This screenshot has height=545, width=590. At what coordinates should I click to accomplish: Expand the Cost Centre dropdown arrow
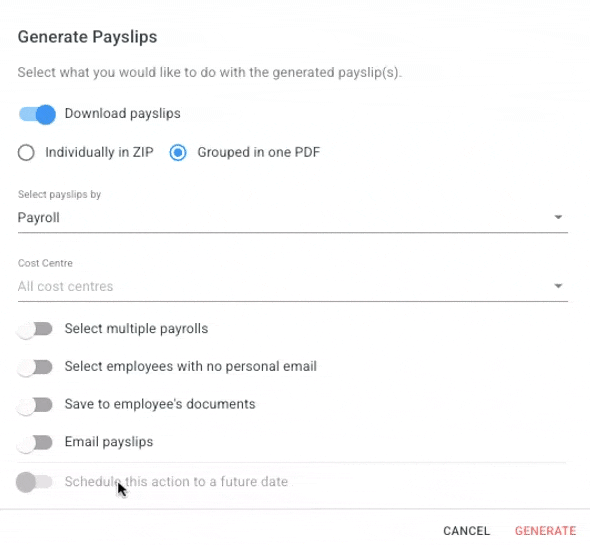pos(558,286)
